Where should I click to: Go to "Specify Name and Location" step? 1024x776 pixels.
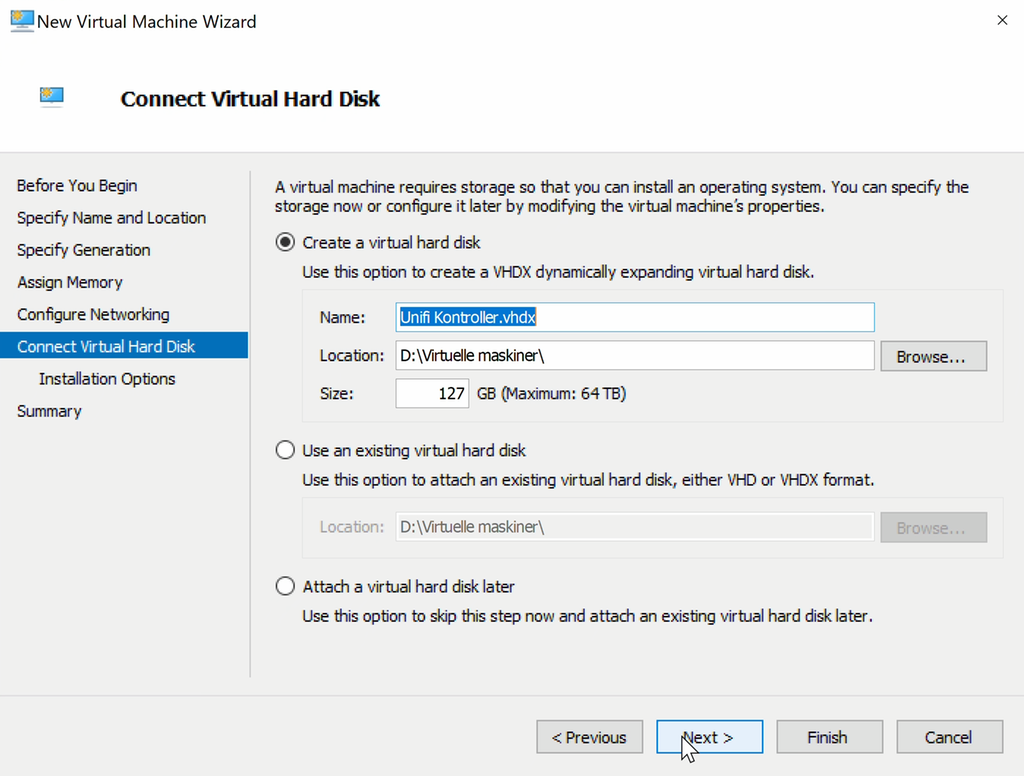point(111,217)
